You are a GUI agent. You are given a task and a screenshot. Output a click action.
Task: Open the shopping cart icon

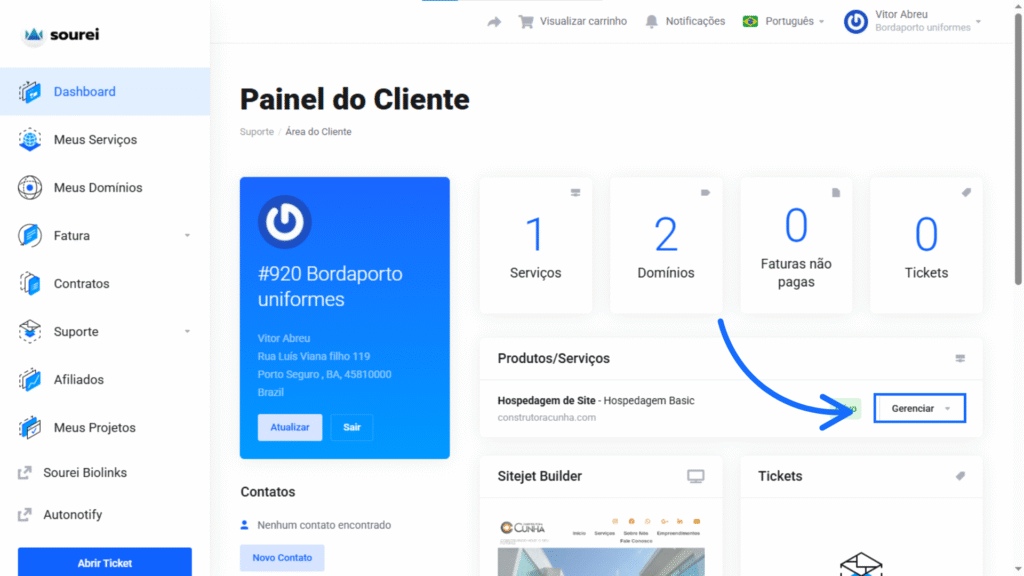[525, 21]
